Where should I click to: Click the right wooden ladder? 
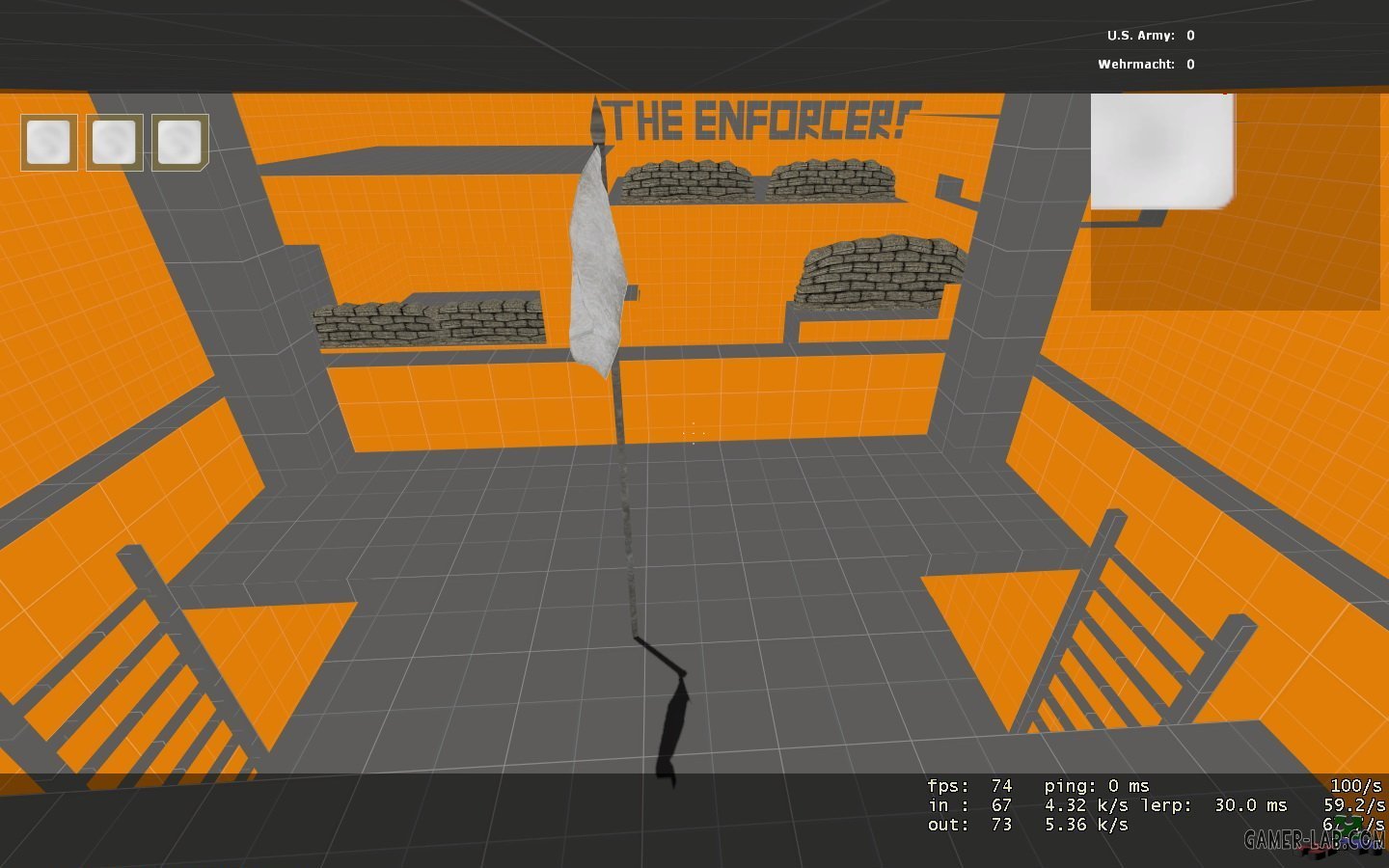[1129, 637]
